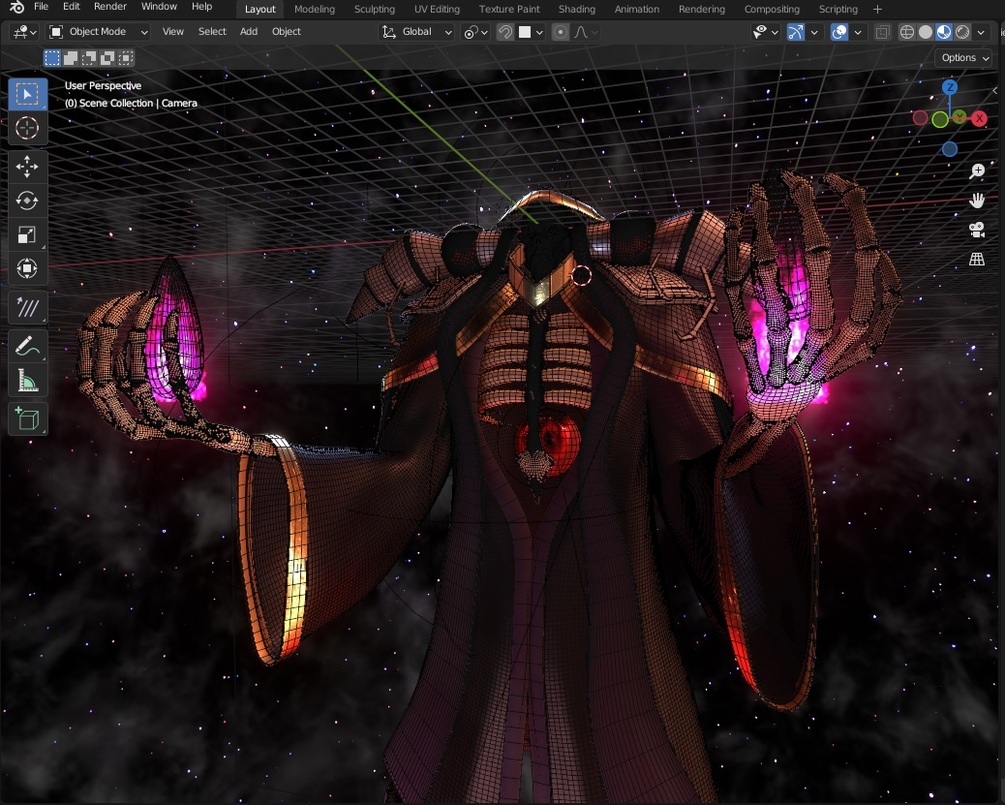1005x805 pixels.
Task: Expand the viewport shading options dropdown
Action: tap(981, 31)
